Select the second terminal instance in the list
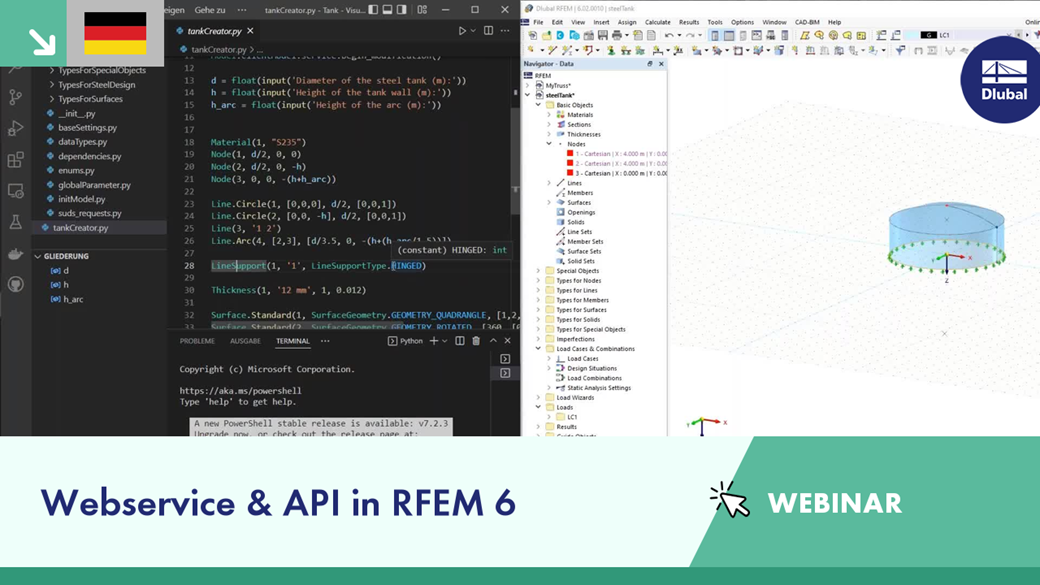1040x585 pixels. (505, 373)
